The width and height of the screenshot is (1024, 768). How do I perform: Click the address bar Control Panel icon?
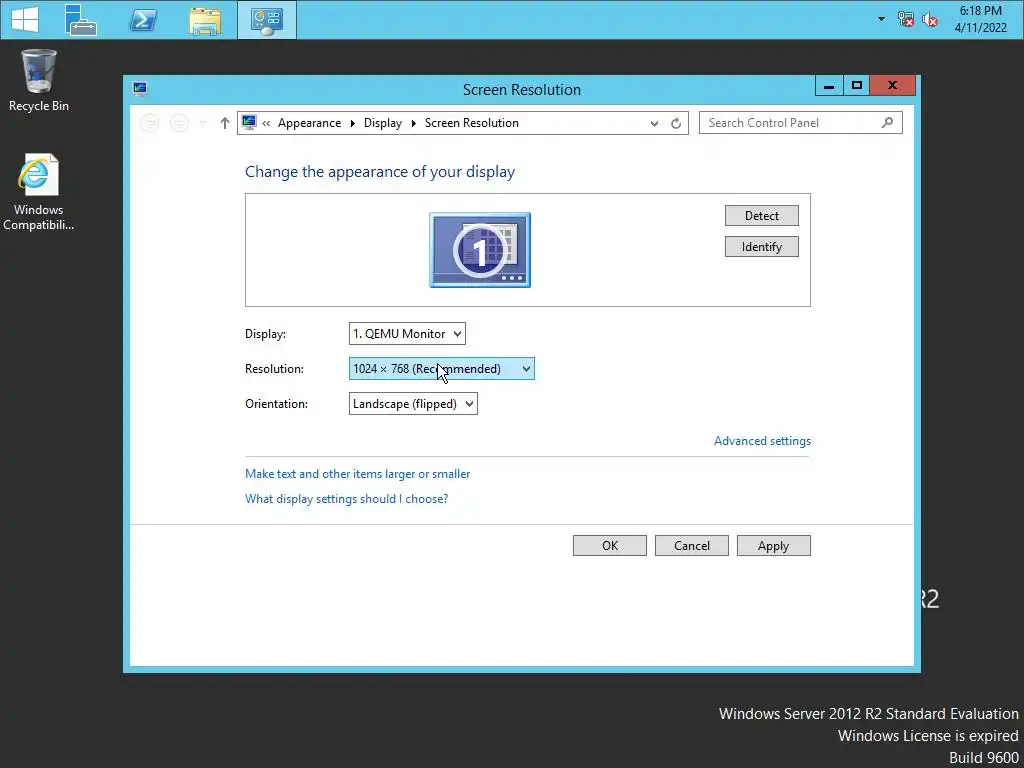point(249,122)
